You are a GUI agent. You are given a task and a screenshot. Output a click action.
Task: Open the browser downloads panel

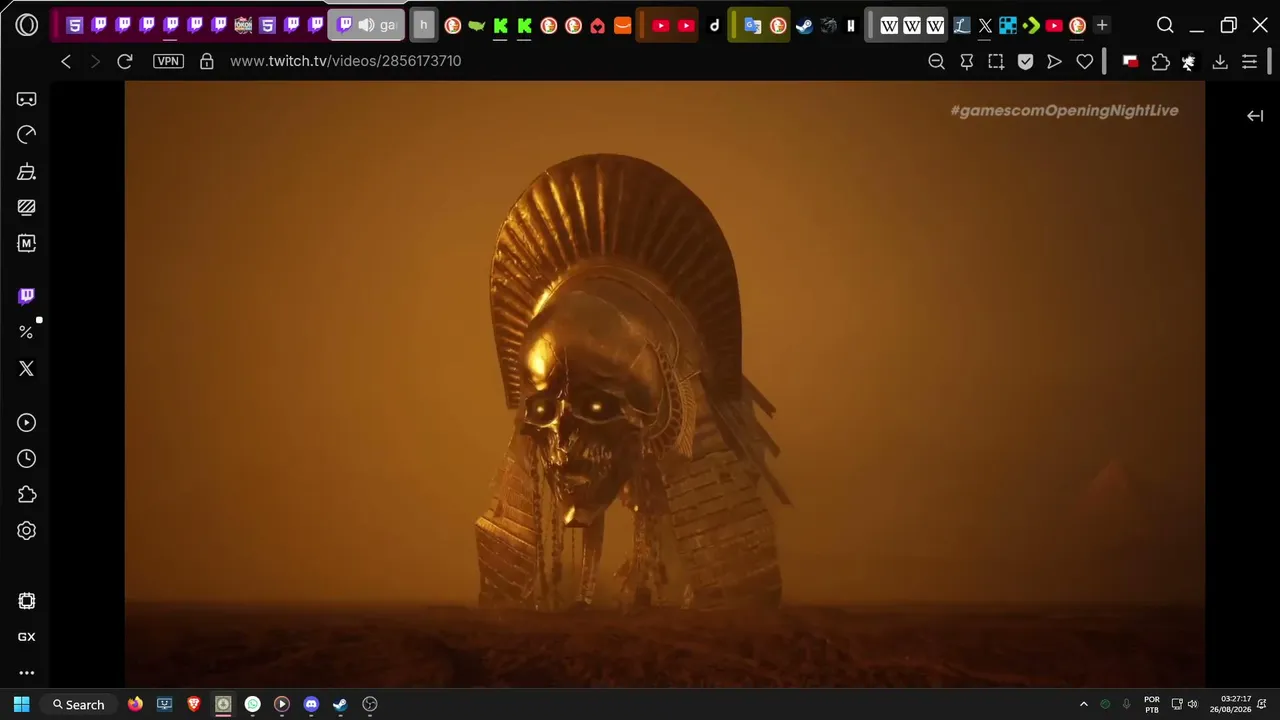1219,62
